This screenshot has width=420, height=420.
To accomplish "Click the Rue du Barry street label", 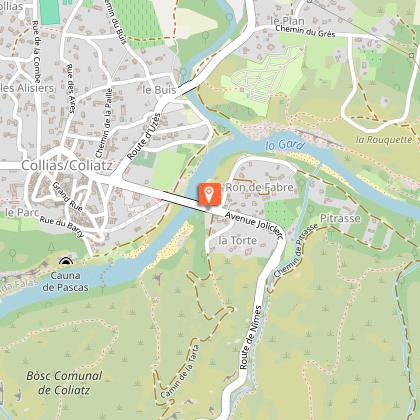I will (62, 227).
